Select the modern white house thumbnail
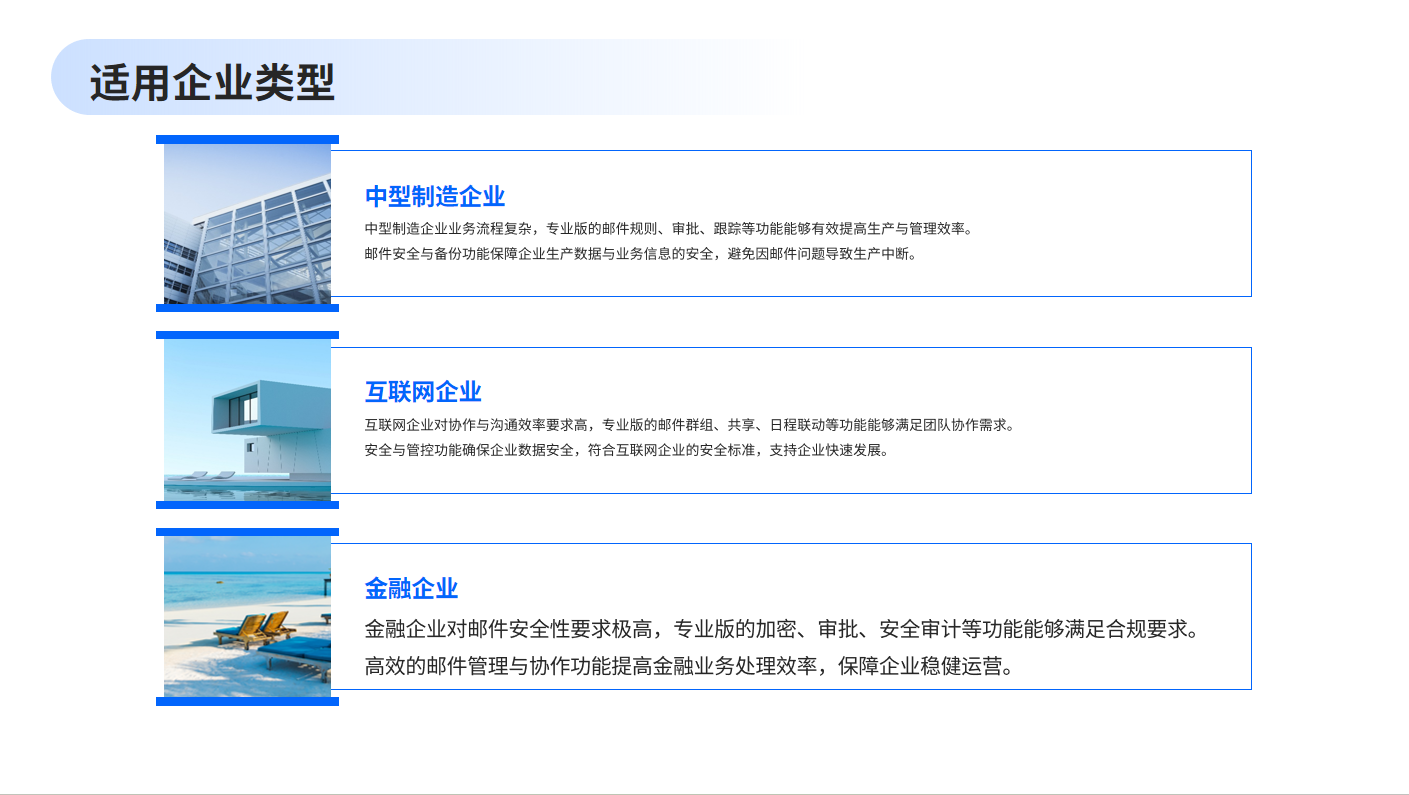 coord(247,420)
